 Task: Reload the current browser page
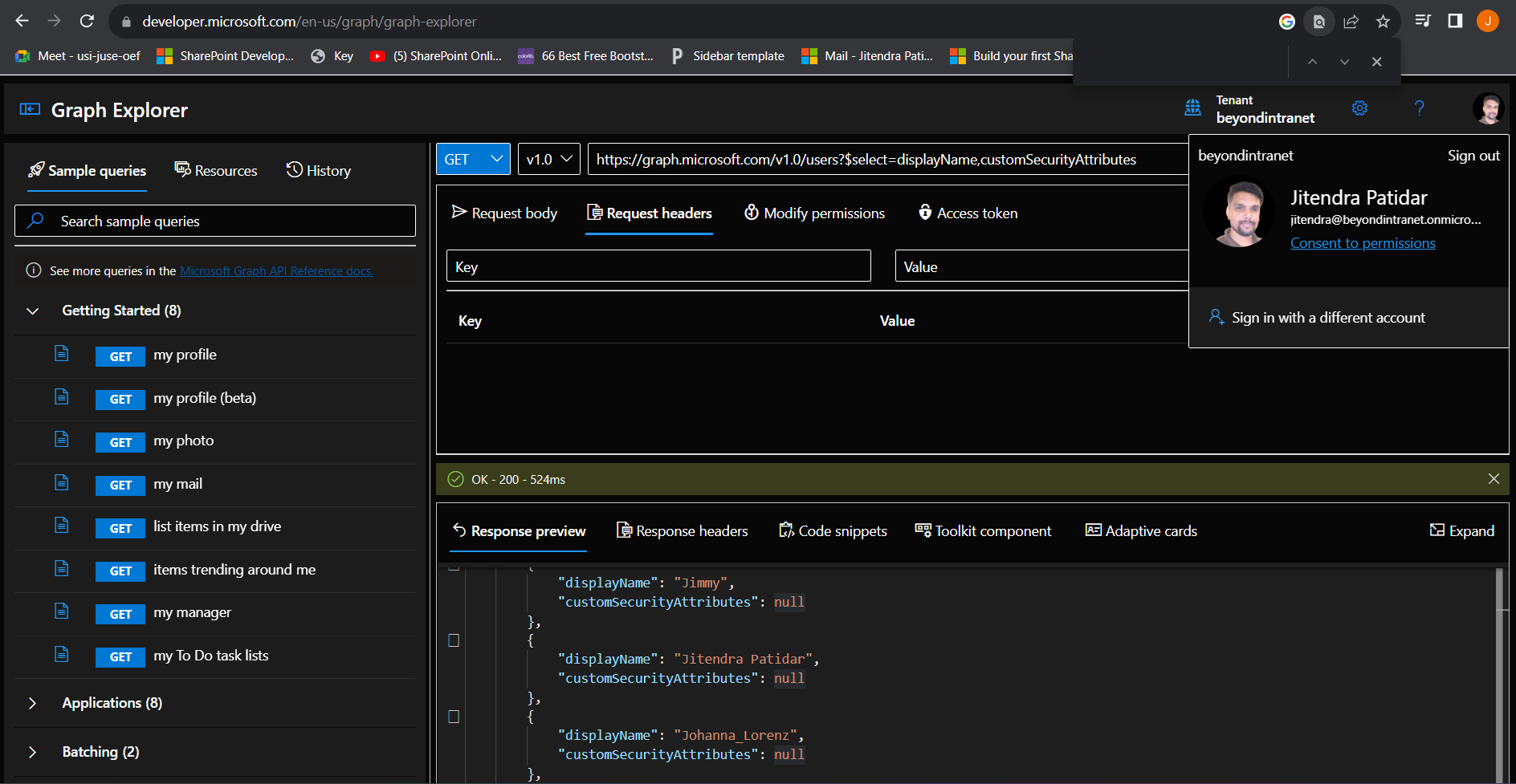[87, 21]
